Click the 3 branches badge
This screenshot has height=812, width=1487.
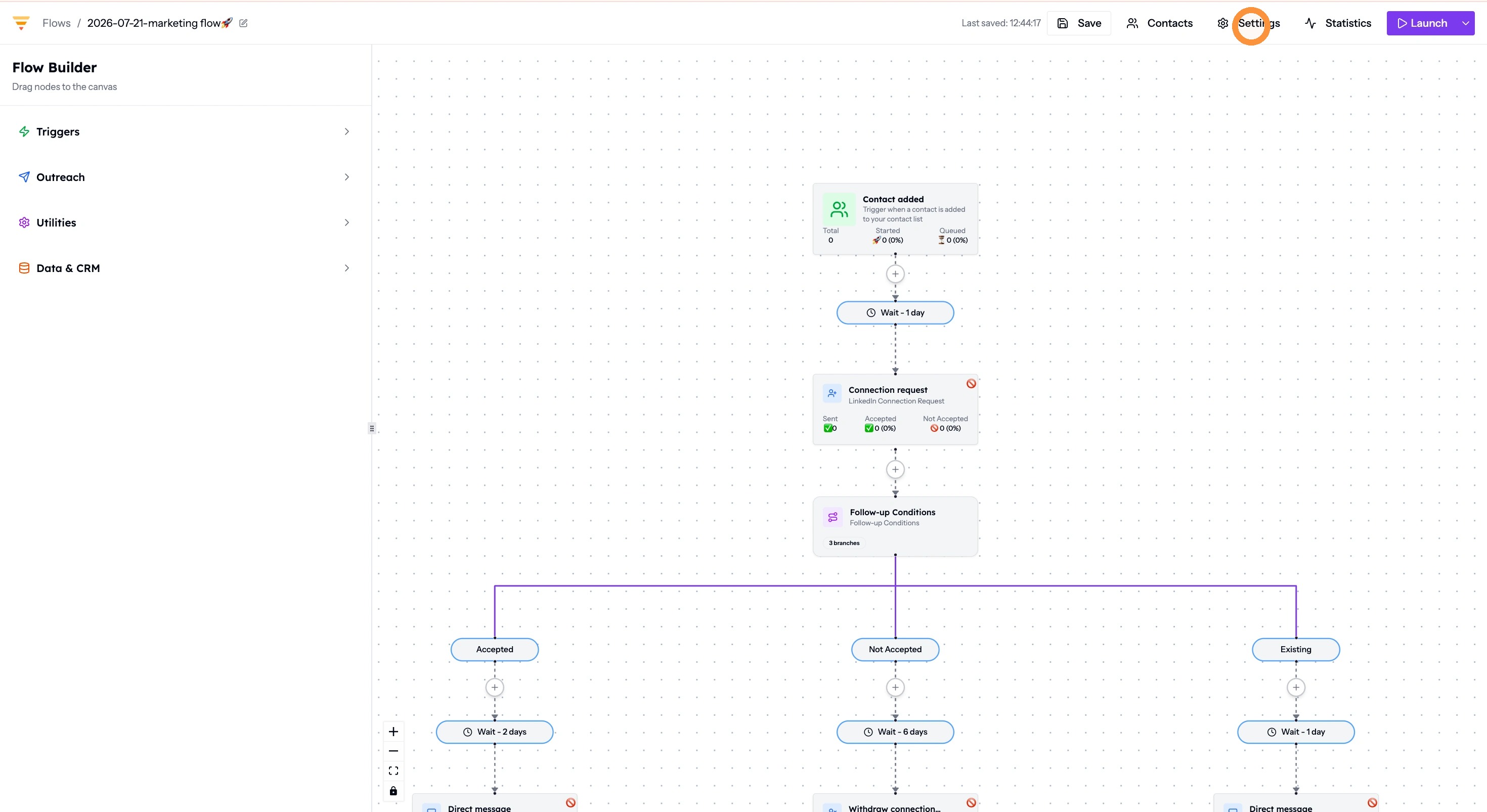[x=844, y=543]
